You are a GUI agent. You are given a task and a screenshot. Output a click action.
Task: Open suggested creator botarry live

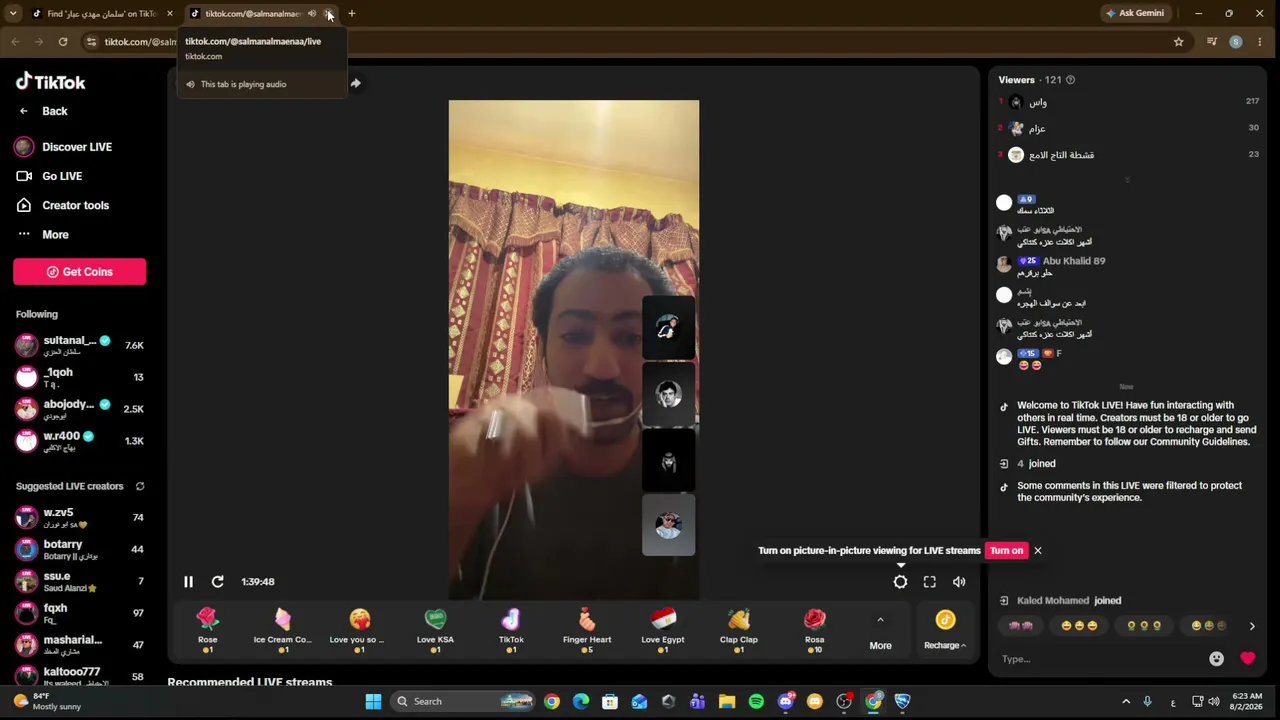click(80, 549)
